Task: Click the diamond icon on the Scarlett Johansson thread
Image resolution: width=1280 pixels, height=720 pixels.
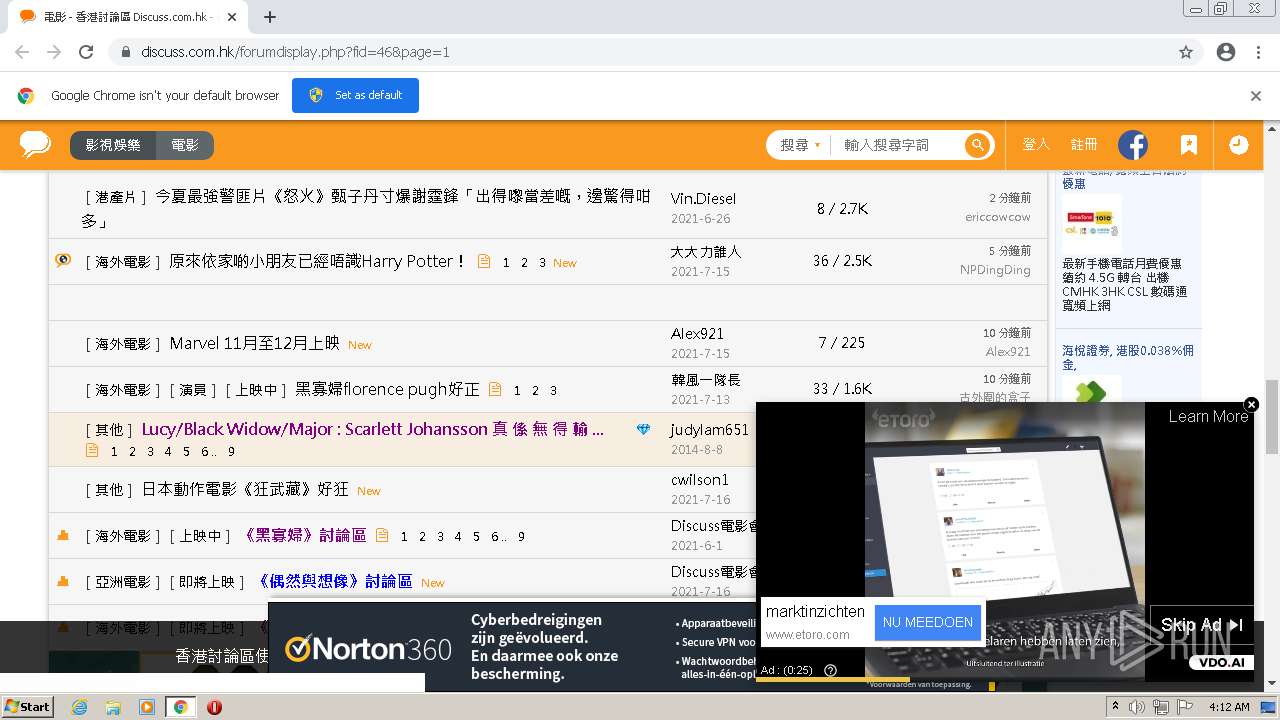Action: (x=643, y=429)
